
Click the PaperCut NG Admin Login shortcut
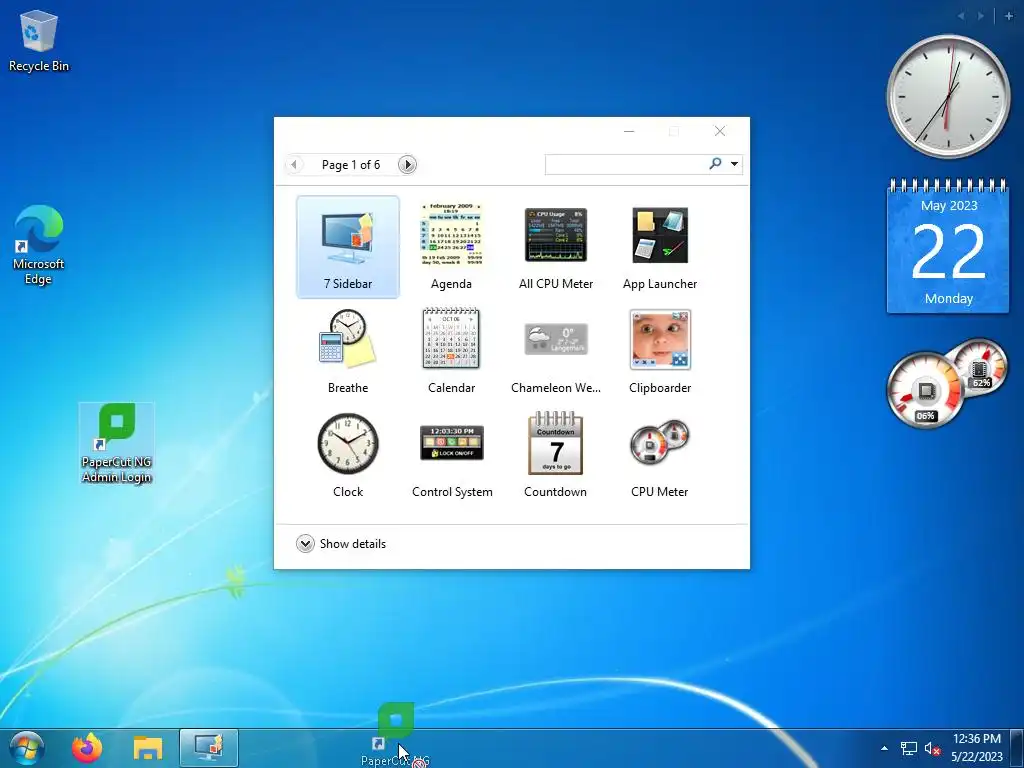click(116, 443)
